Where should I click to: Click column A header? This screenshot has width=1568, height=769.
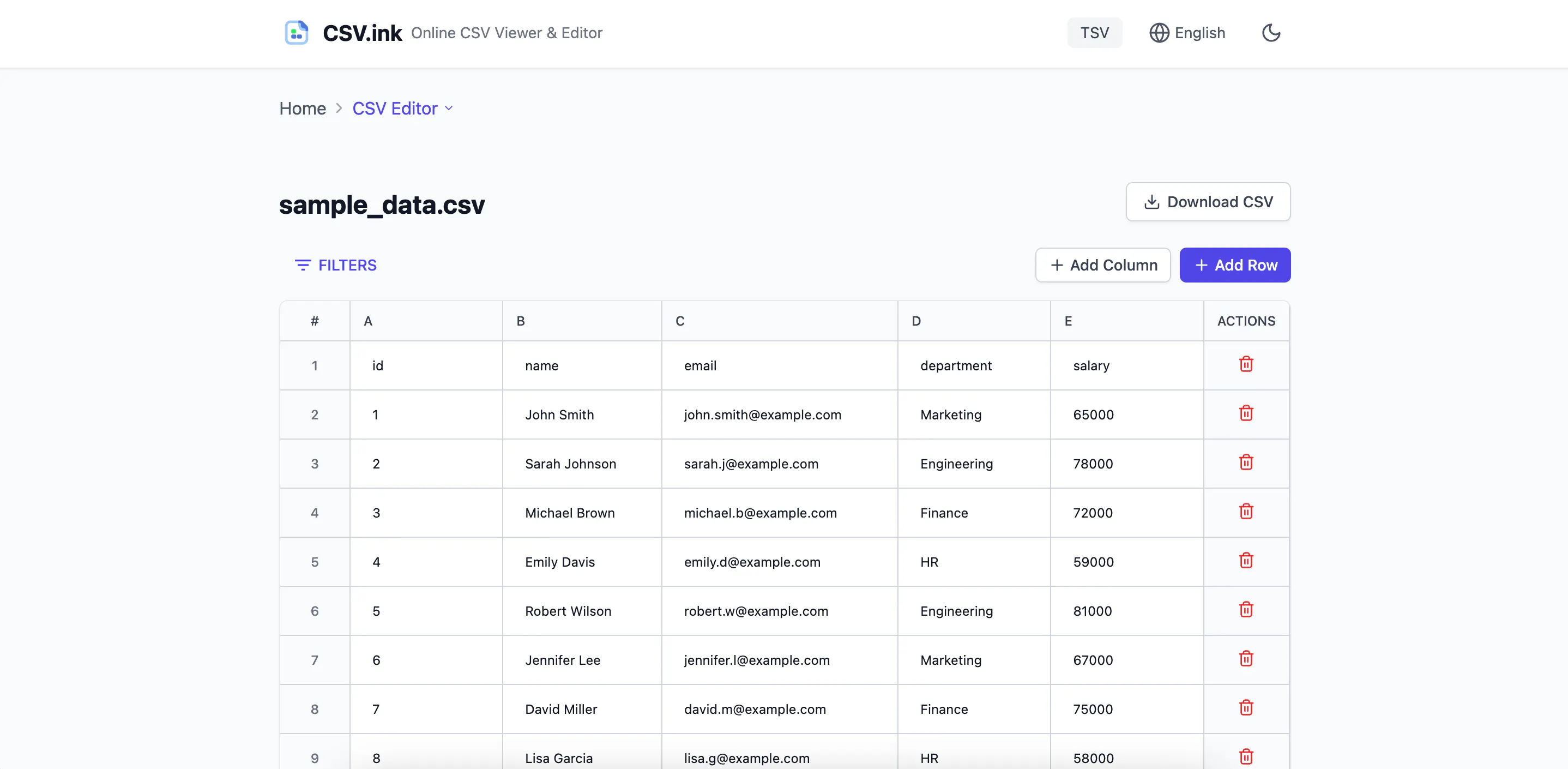[x=426, y=321]
